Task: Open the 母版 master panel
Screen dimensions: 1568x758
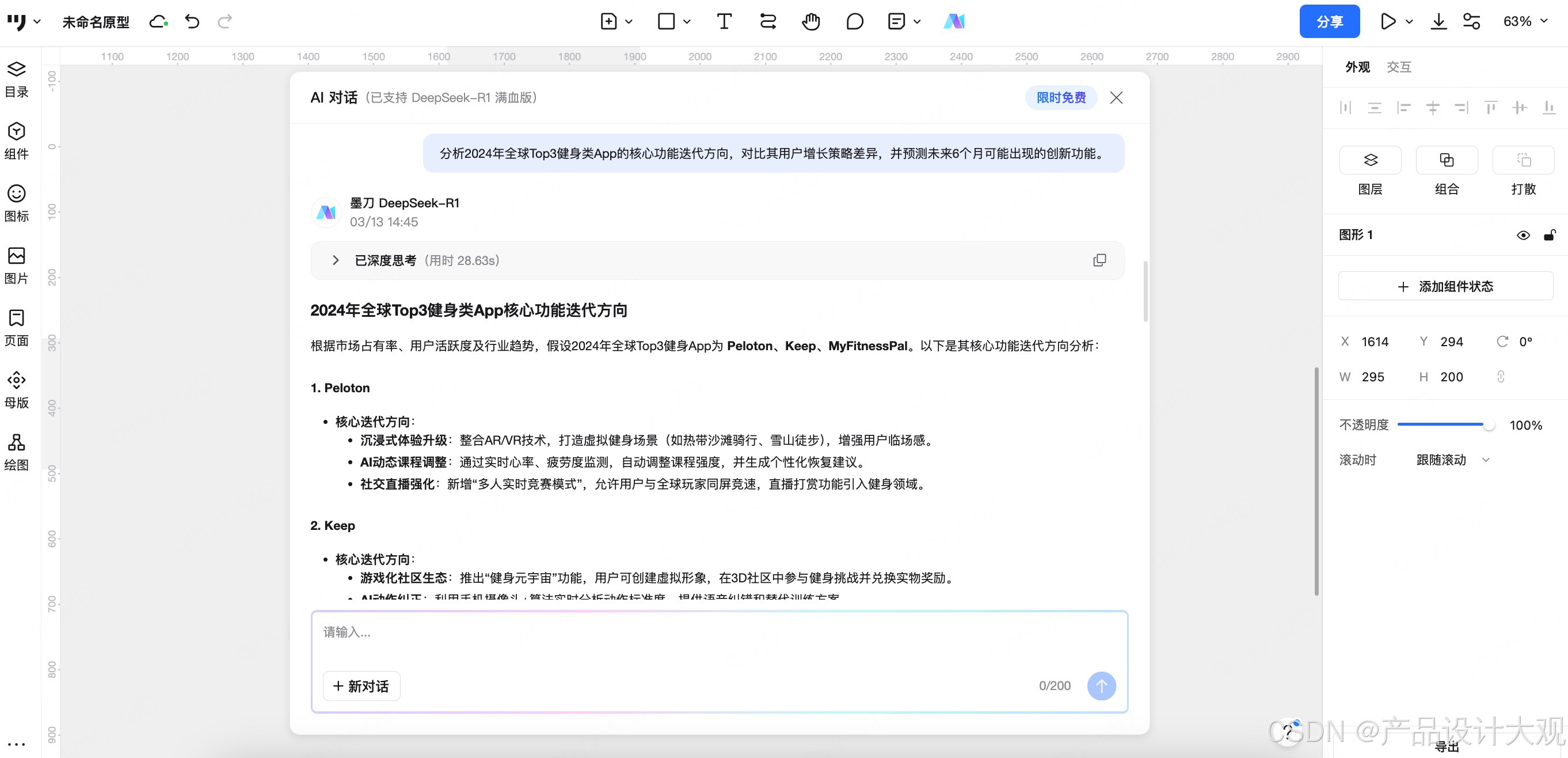Action: click(17, 390)
